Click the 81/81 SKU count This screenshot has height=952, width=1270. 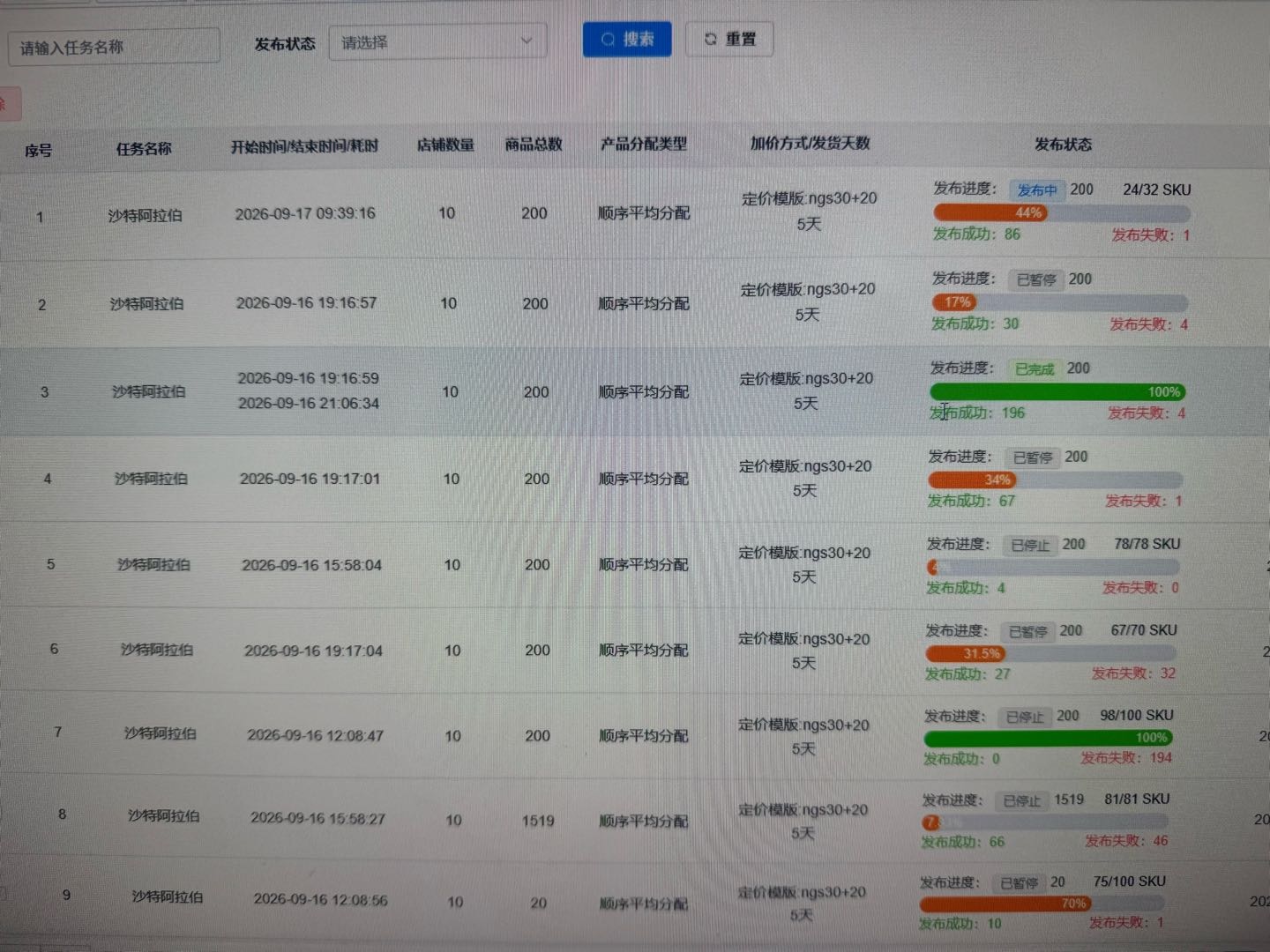(x=1137, y=799)
